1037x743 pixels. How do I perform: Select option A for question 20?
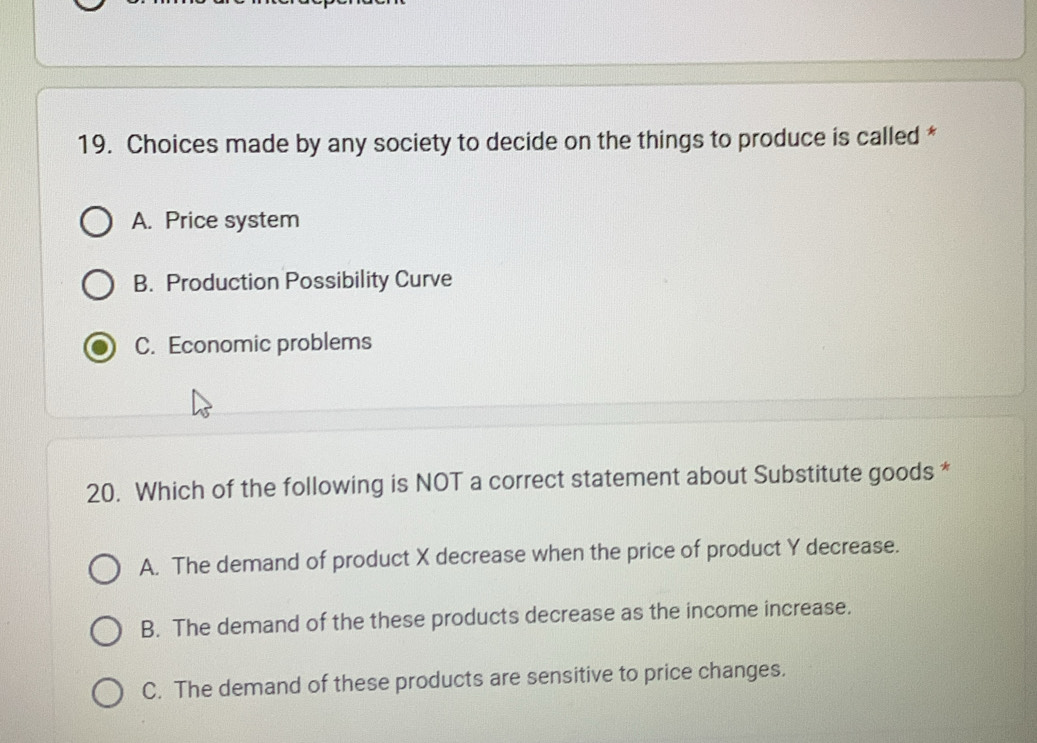click(104, 568)
